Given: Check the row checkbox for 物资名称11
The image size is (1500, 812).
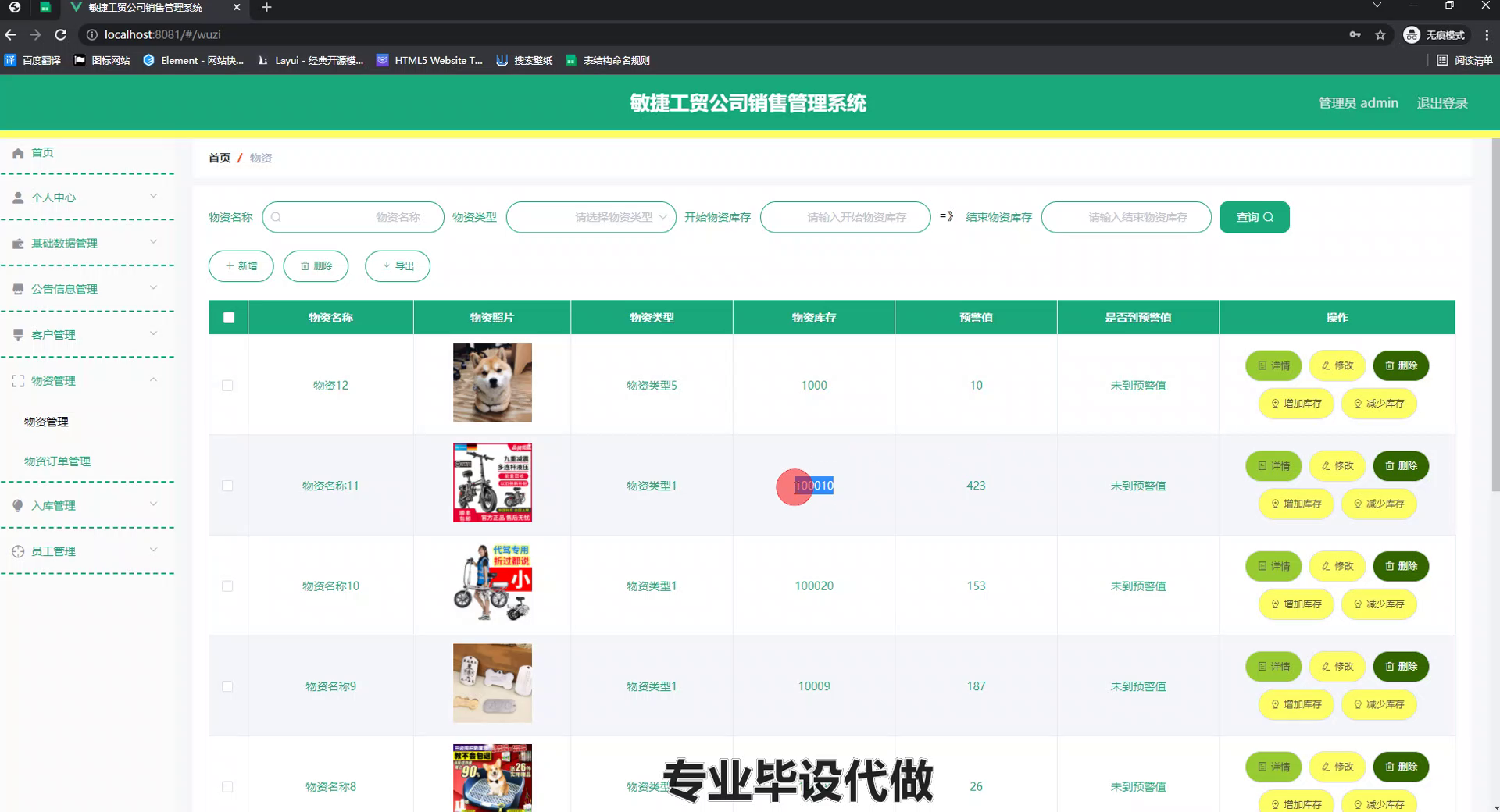Looking at the screenshot, I should pyautogui.click(x=227, y=486).
